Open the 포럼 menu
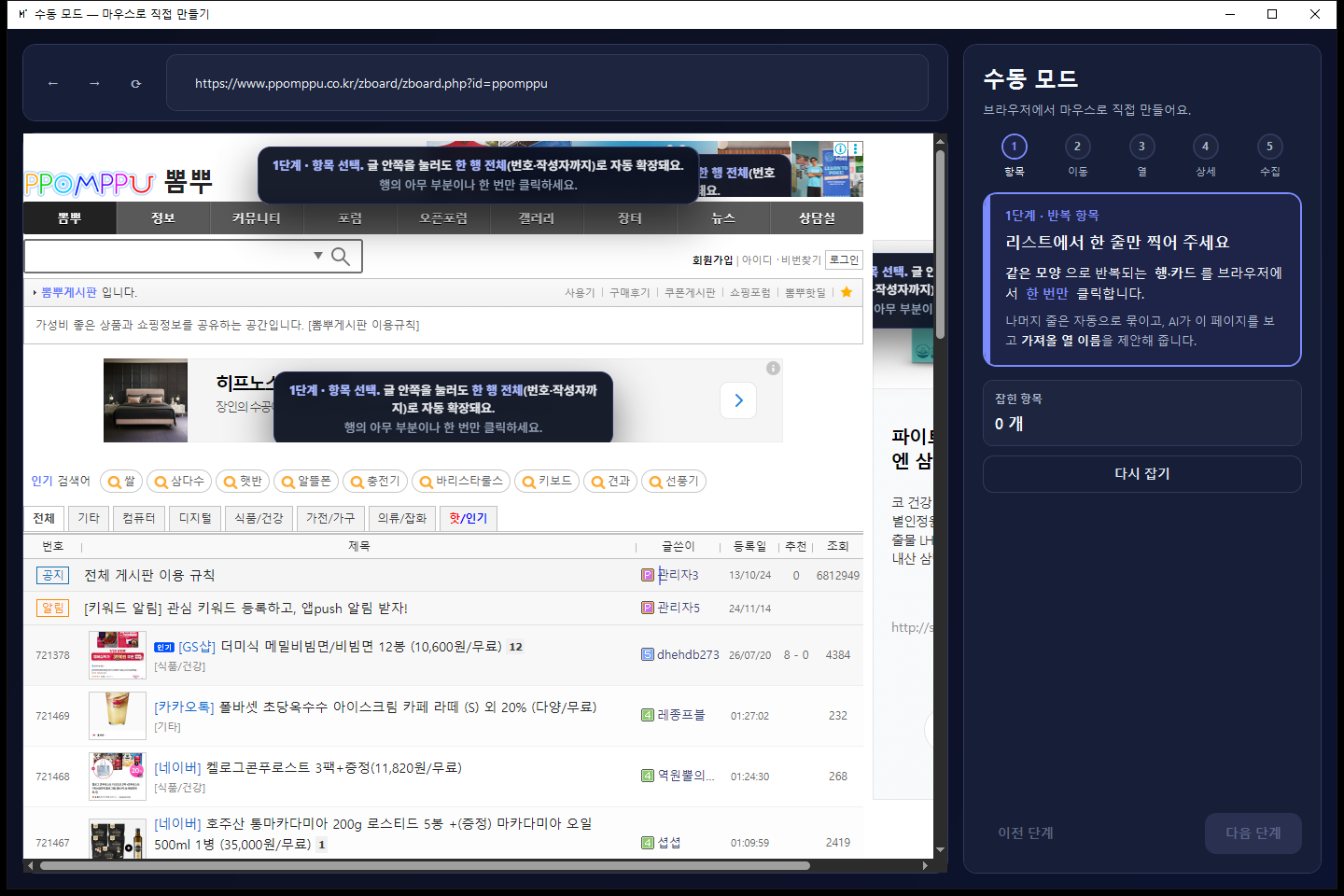The height and width of the screenshot is (896, 1344). click(350, 218)
